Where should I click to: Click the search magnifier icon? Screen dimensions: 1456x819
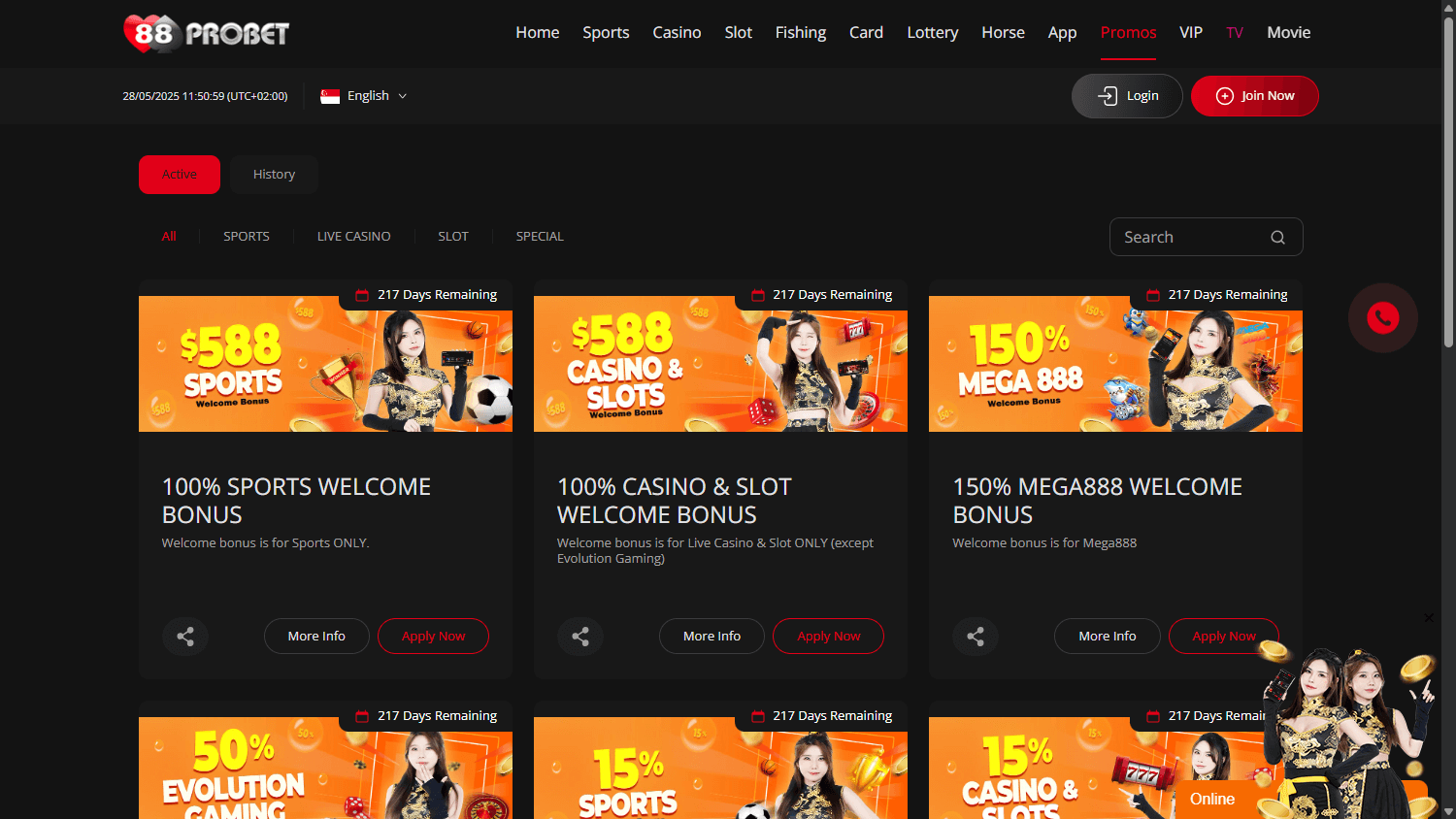tap(1277, 236)
